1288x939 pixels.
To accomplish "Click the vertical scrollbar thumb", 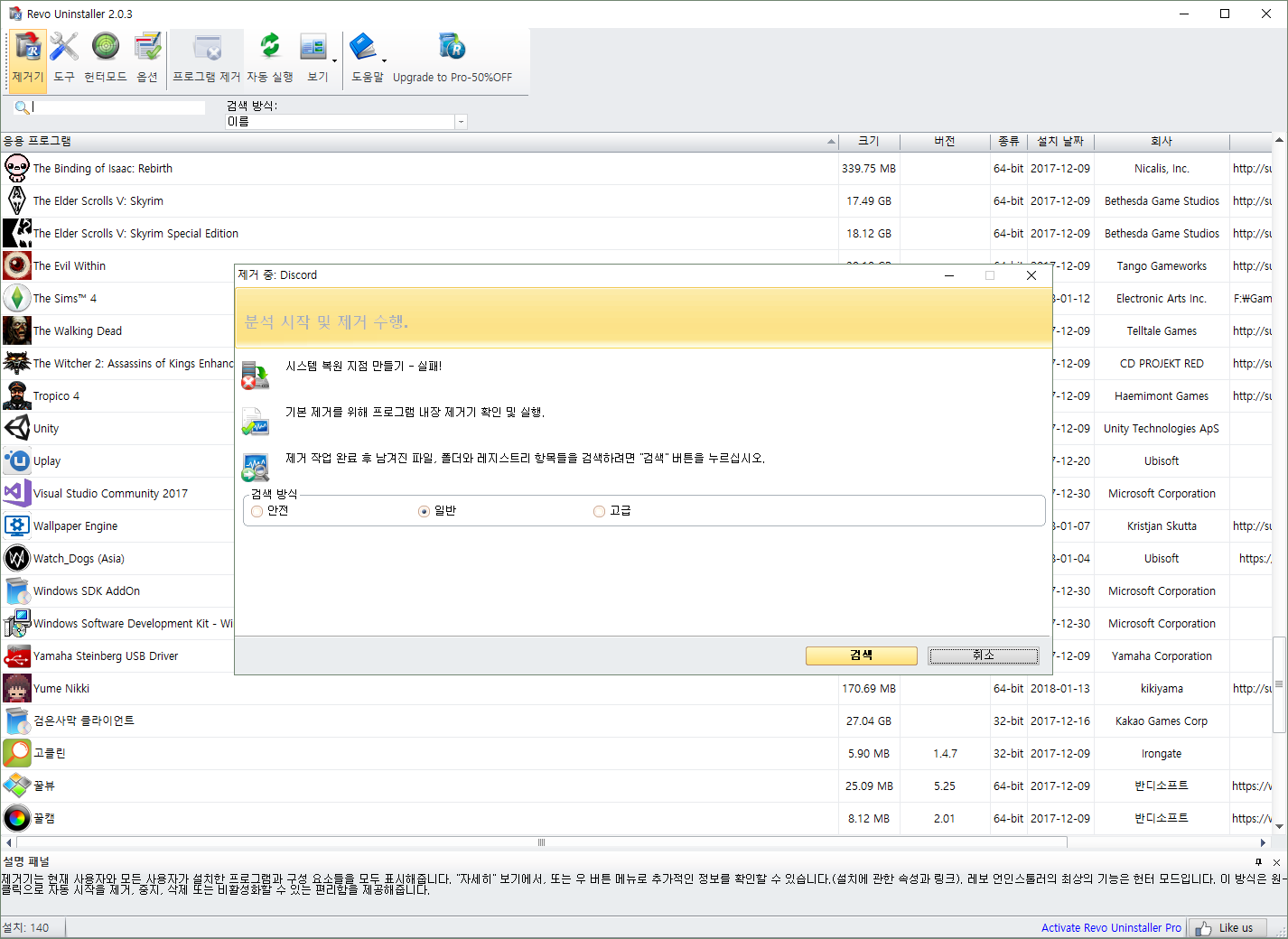I will point(1279,684).
